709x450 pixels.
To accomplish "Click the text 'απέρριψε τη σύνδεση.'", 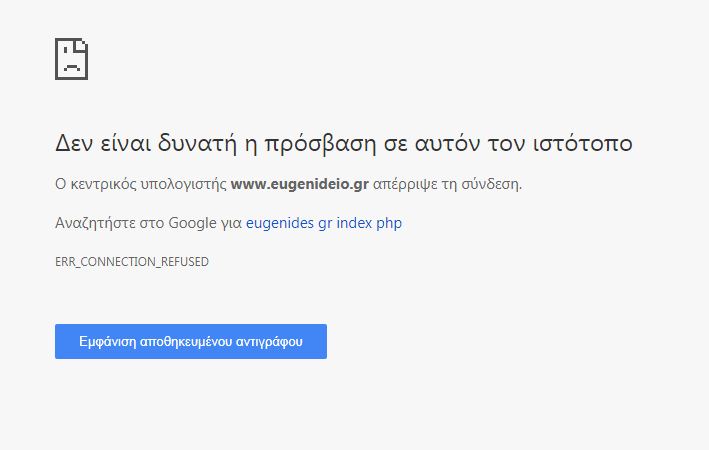I will [x=448, y=184].
